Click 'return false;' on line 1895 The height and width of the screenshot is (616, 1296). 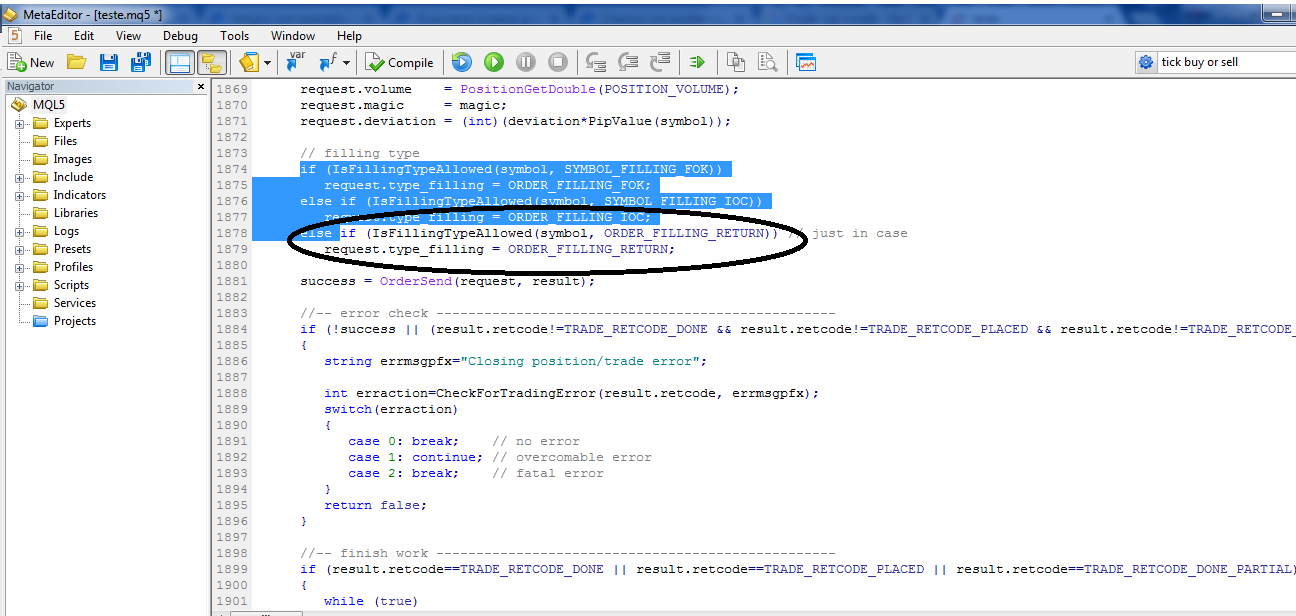(x=375, y=505)
